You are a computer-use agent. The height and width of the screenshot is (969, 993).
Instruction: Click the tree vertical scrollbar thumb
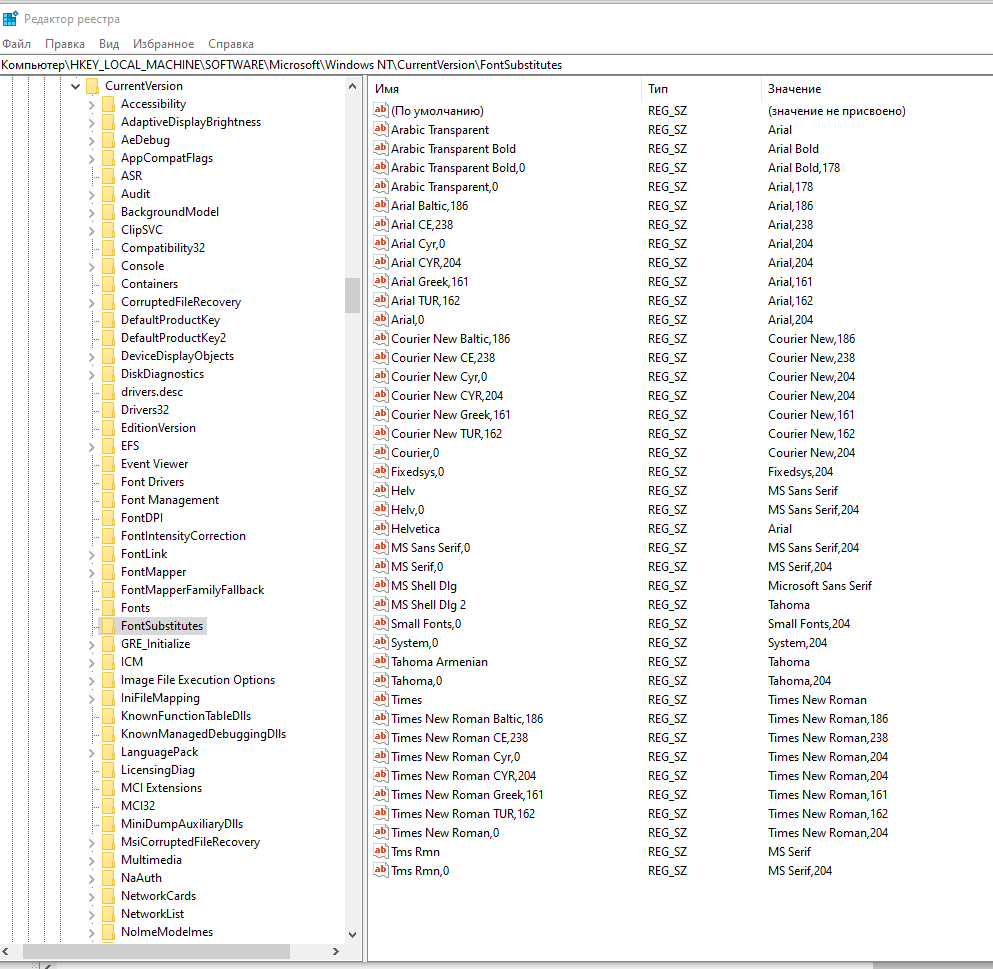click(353, 295)
